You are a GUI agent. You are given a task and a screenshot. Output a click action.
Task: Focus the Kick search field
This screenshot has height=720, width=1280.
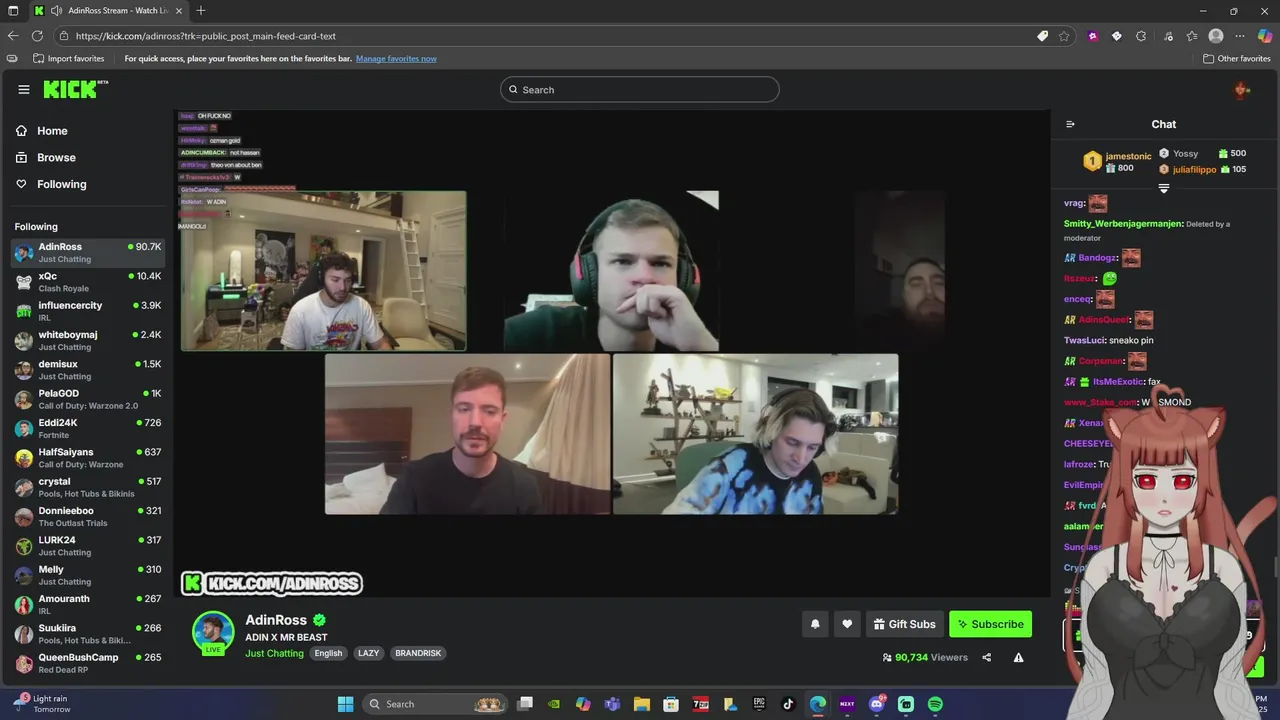640,90
